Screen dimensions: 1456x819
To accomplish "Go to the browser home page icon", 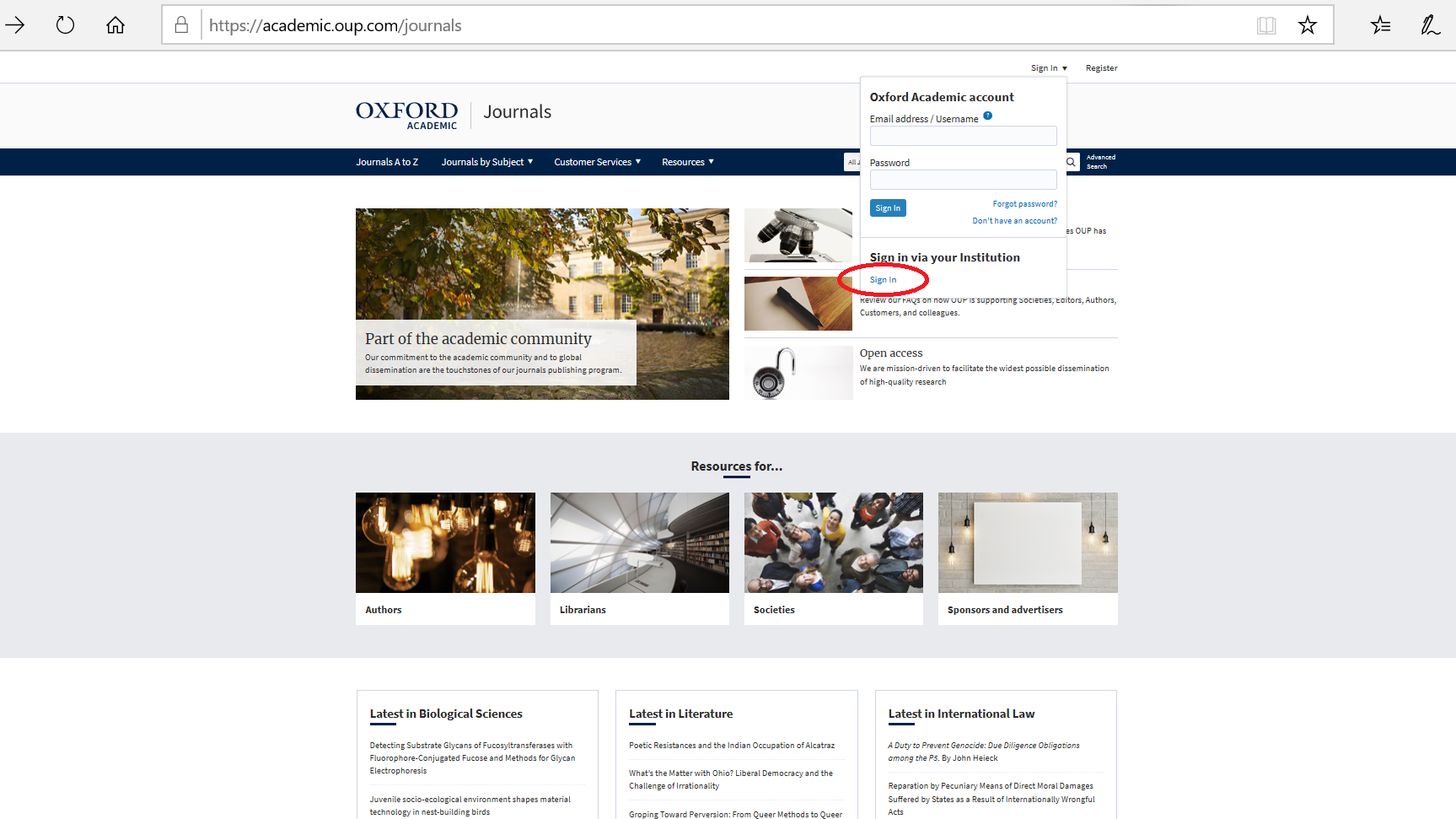I will point(116,25).
